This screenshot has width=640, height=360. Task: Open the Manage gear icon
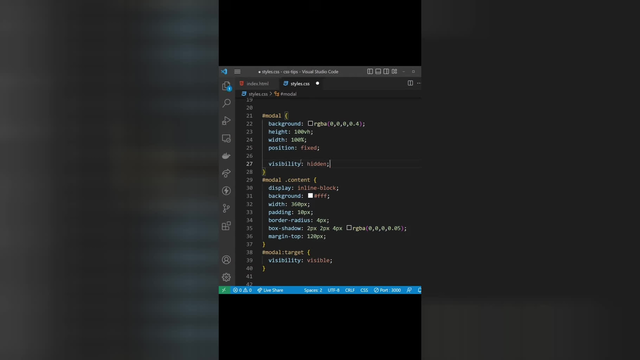pyautogui.click(x=226, y=277)
